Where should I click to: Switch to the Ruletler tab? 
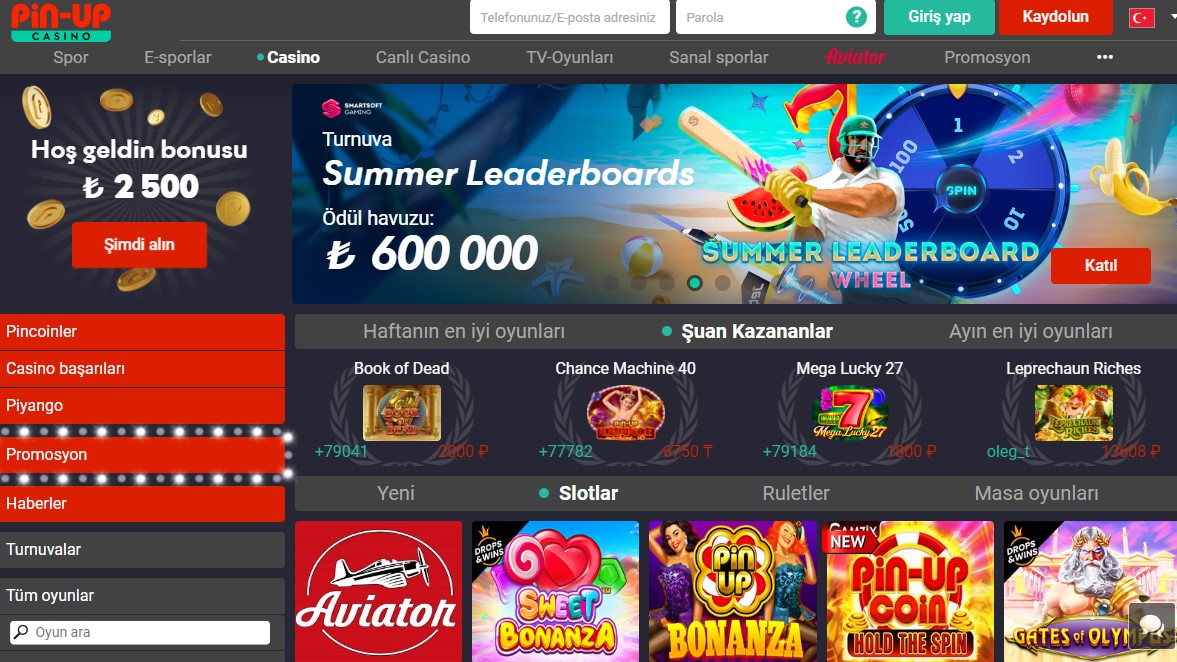point(796,493)
